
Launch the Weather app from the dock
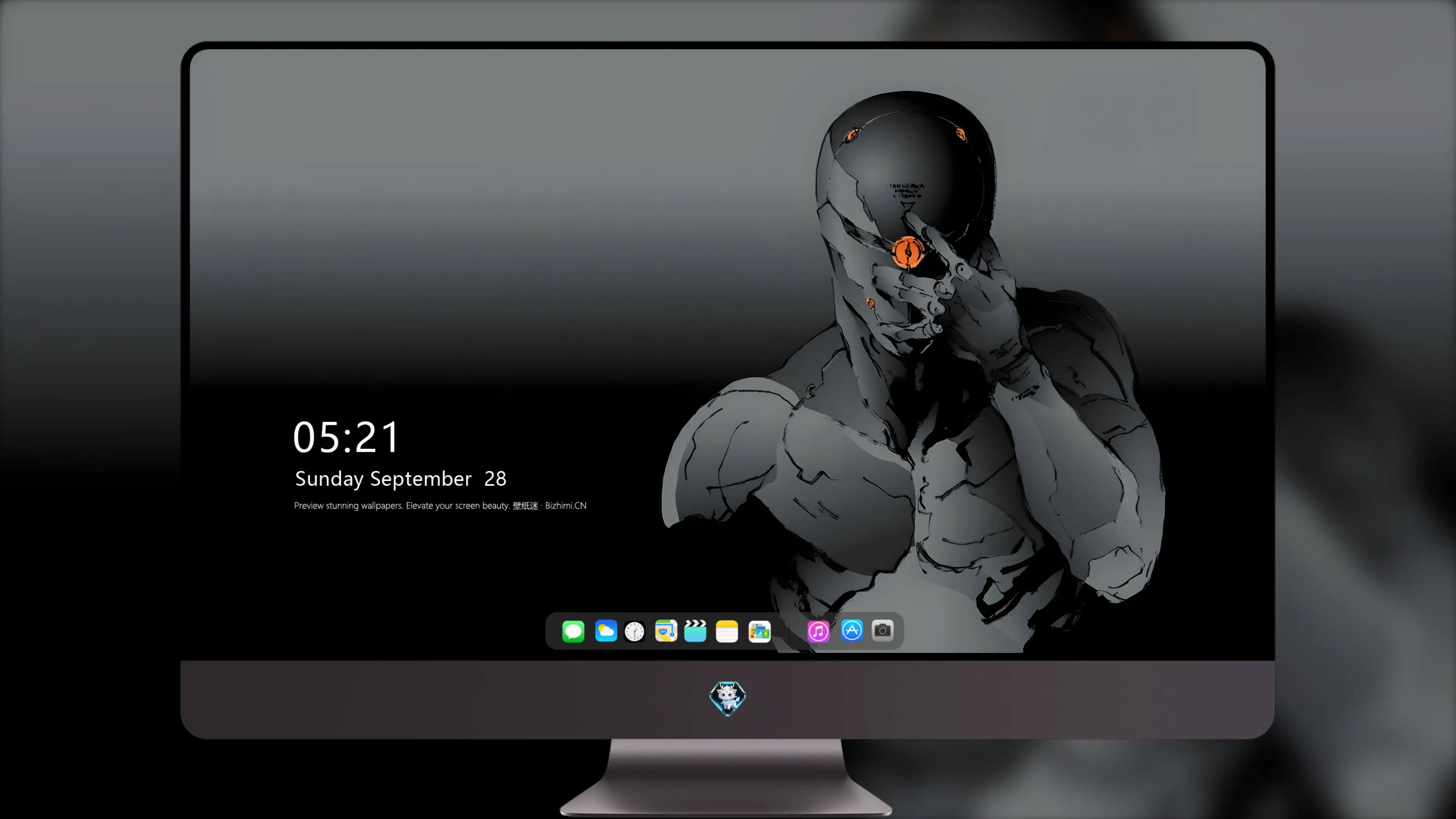[x=606, y=631]
